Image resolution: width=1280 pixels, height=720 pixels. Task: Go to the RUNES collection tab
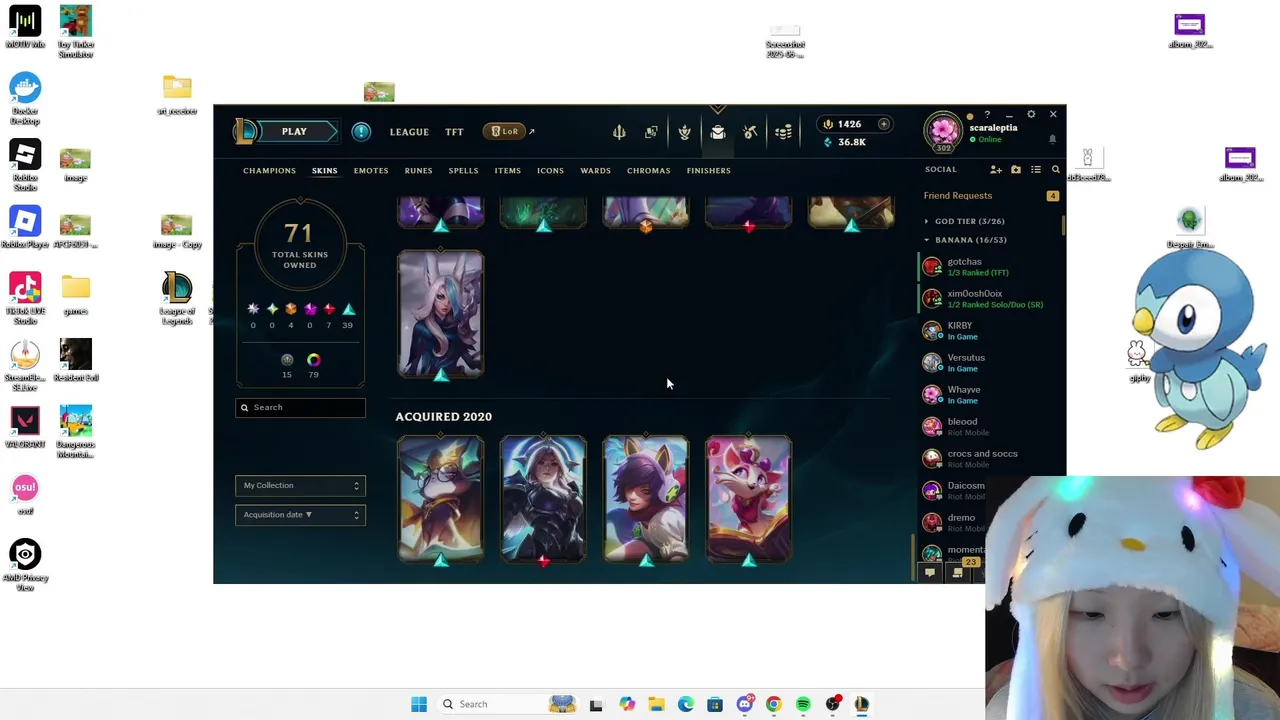(418, 170)
